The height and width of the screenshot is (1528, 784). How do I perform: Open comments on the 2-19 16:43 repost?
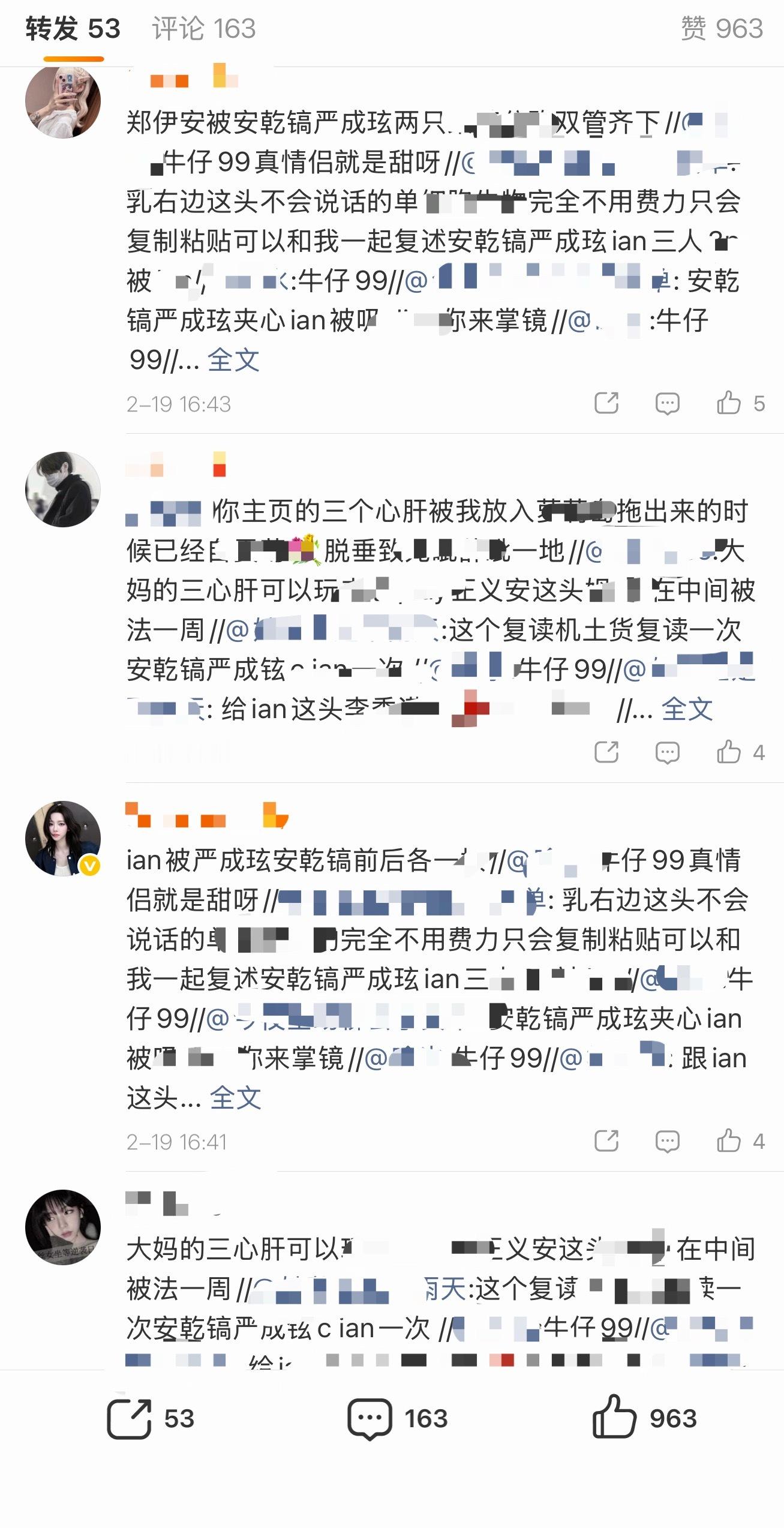coord(667,403)
